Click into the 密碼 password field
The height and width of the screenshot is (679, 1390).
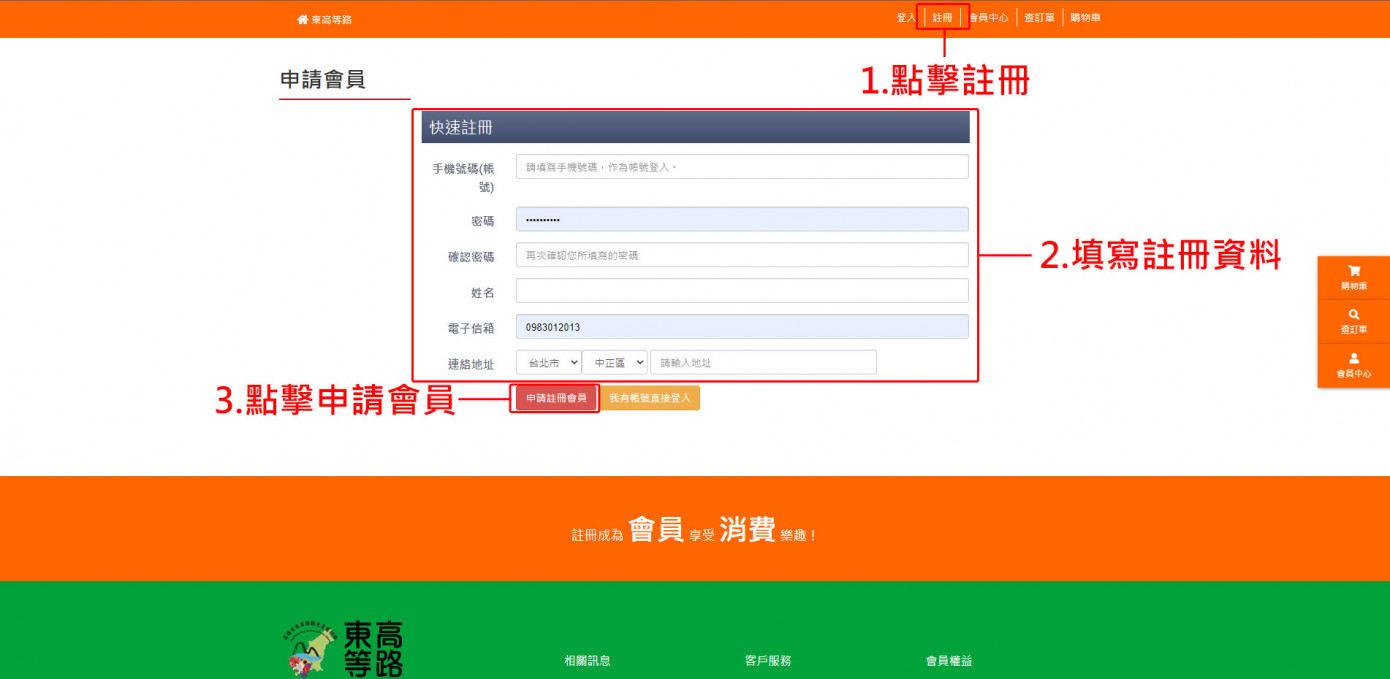pyautogui.click(x=742, y=220)
